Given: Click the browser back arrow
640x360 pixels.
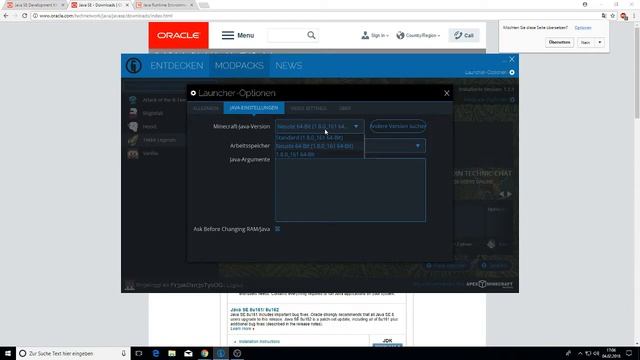Looking at the screenshot, I should tap(6, 16).
